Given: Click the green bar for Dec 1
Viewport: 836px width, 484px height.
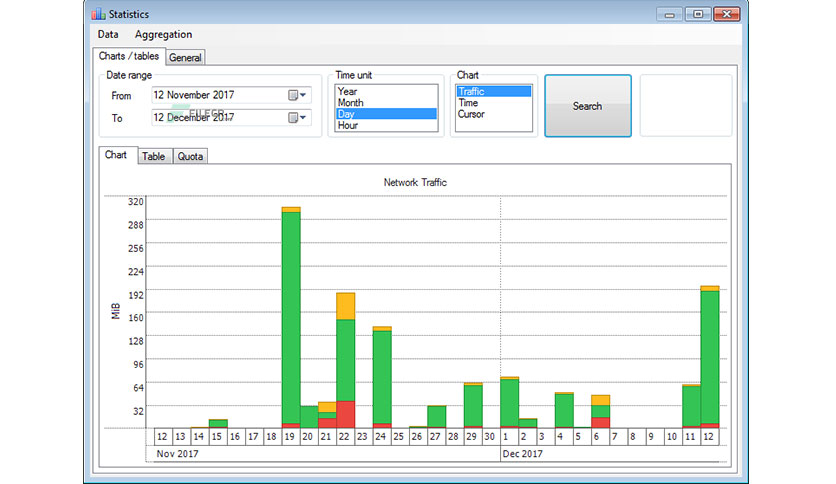Looking at the screenshot, I should tap(509, 402).
